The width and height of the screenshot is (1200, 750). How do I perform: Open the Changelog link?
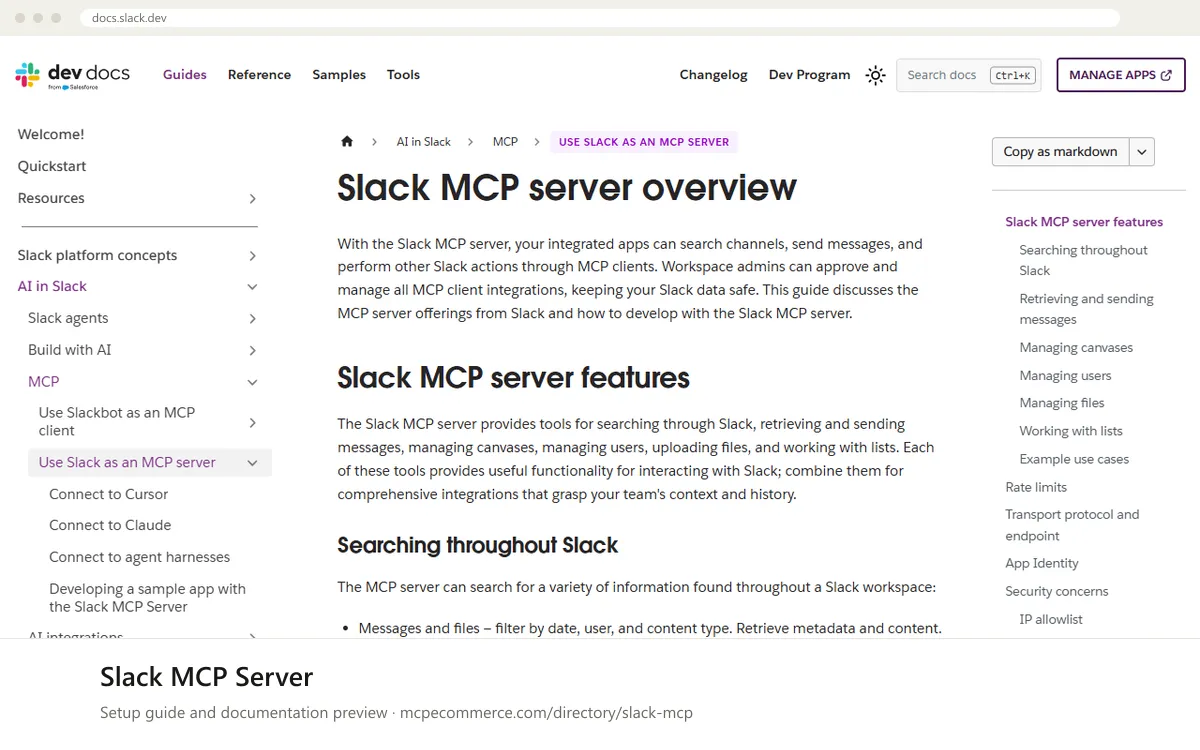point(713,75)
